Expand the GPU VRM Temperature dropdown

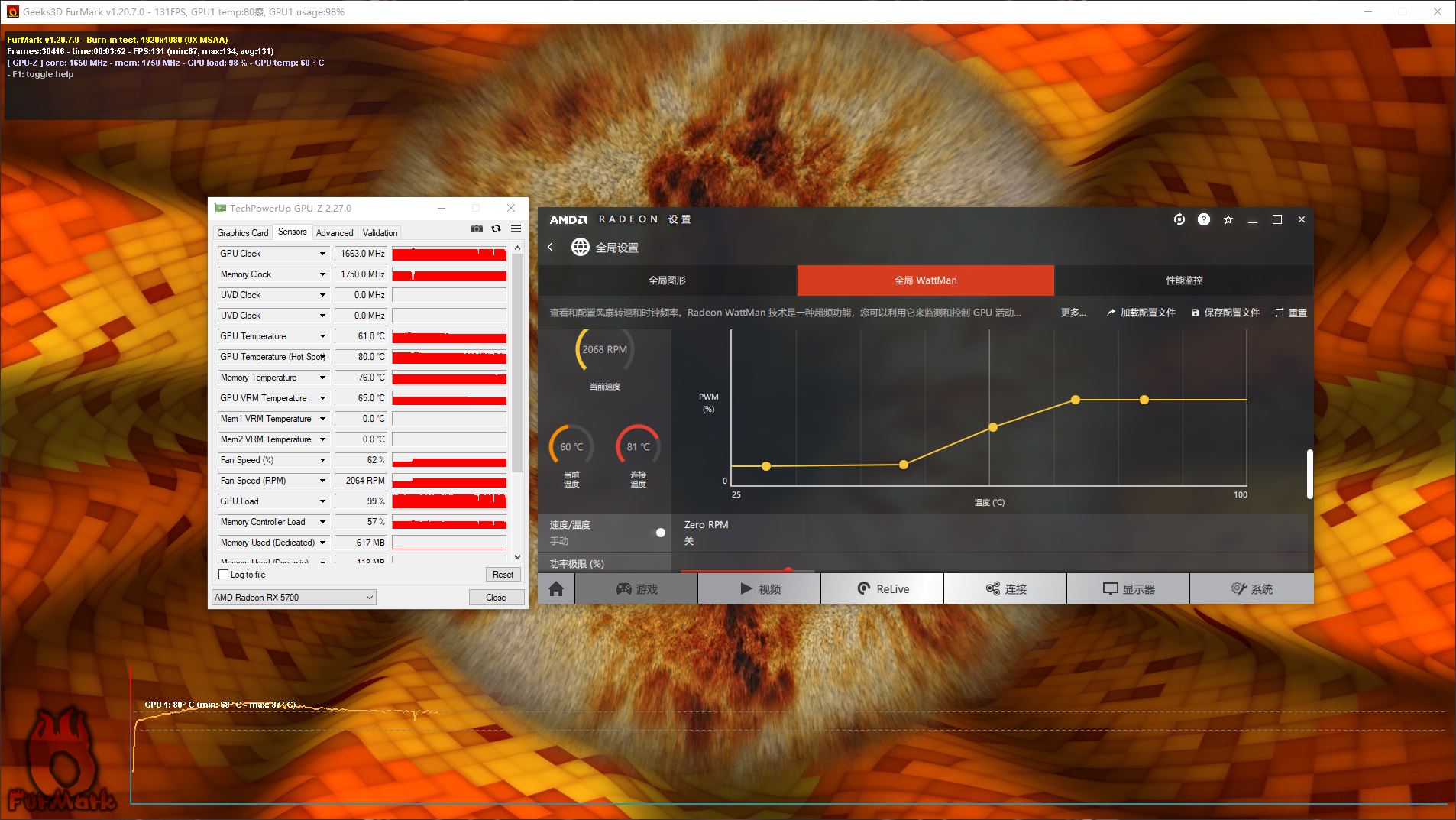click(x=322, y=398)
